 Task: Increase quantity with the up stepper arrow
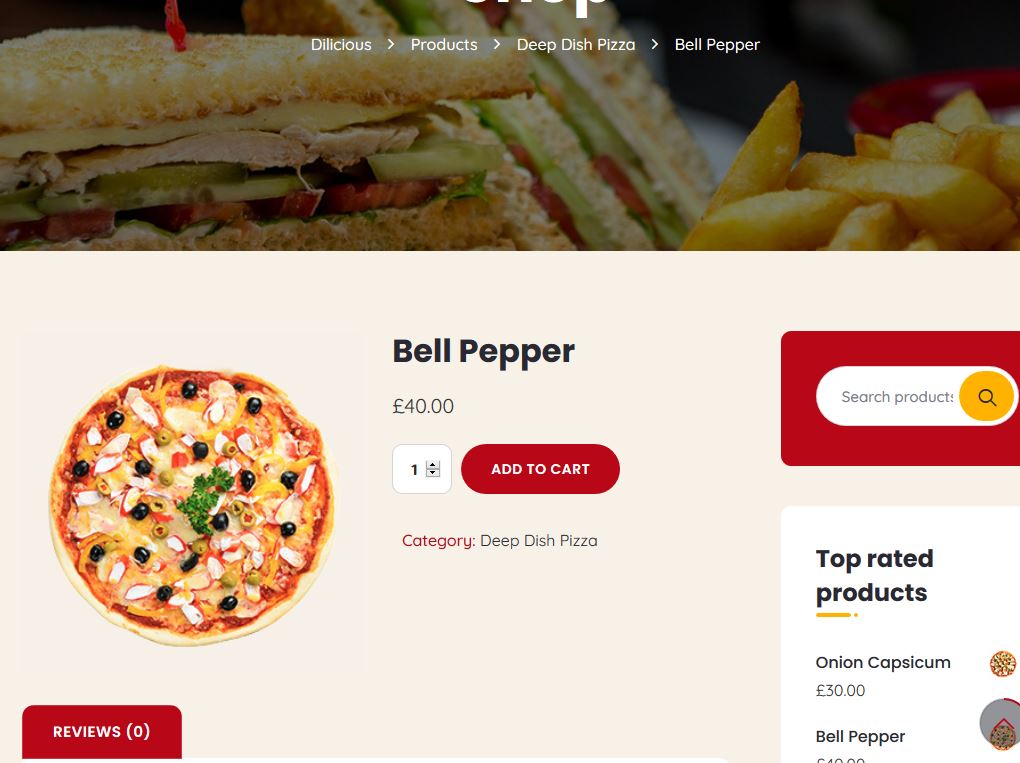click(433, 464)
